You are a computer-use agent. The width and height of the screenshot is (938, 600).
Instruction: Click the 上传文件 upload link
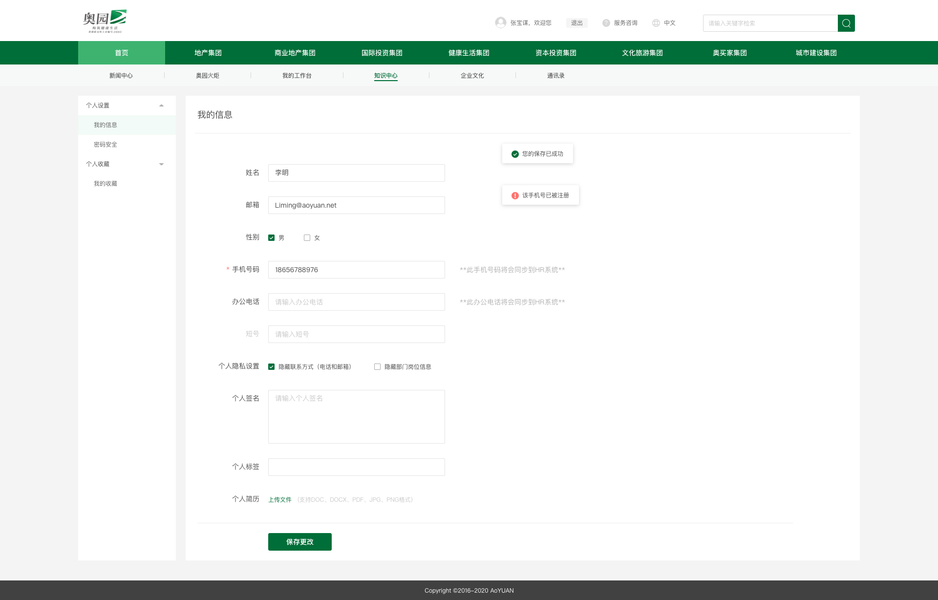279,500
